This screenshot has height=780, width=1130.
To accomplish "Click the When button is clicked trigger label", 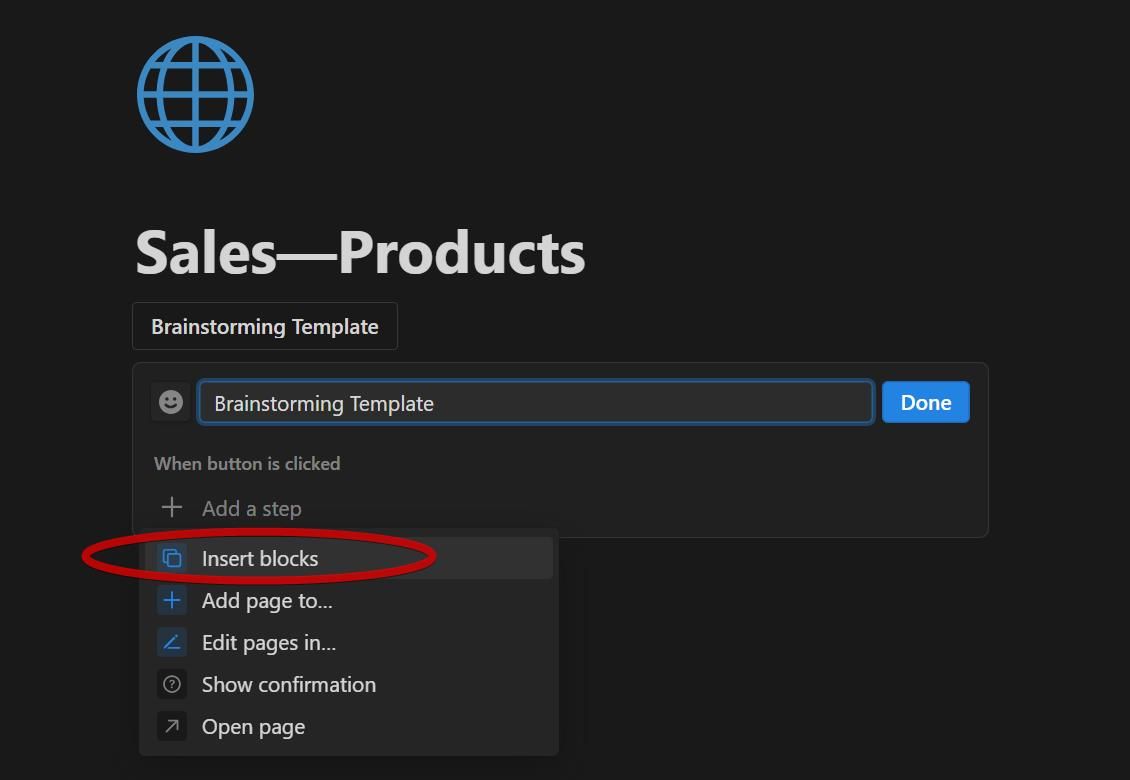I will (247, 463).
